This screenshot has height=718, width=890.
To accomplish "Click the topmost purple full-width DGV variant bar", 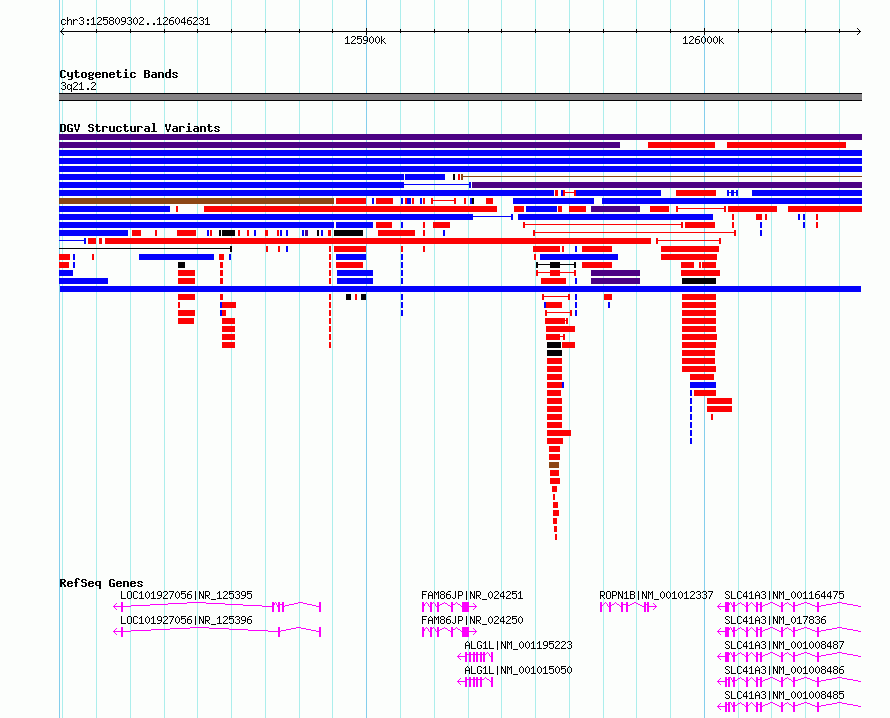I will click(x=460, y=137).
